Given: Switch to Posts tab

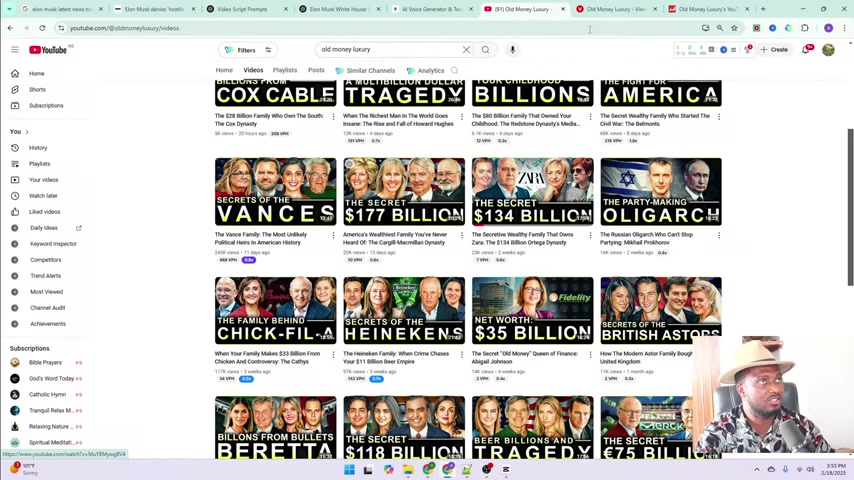Looking at the screenshot, I should click(316, 70).
